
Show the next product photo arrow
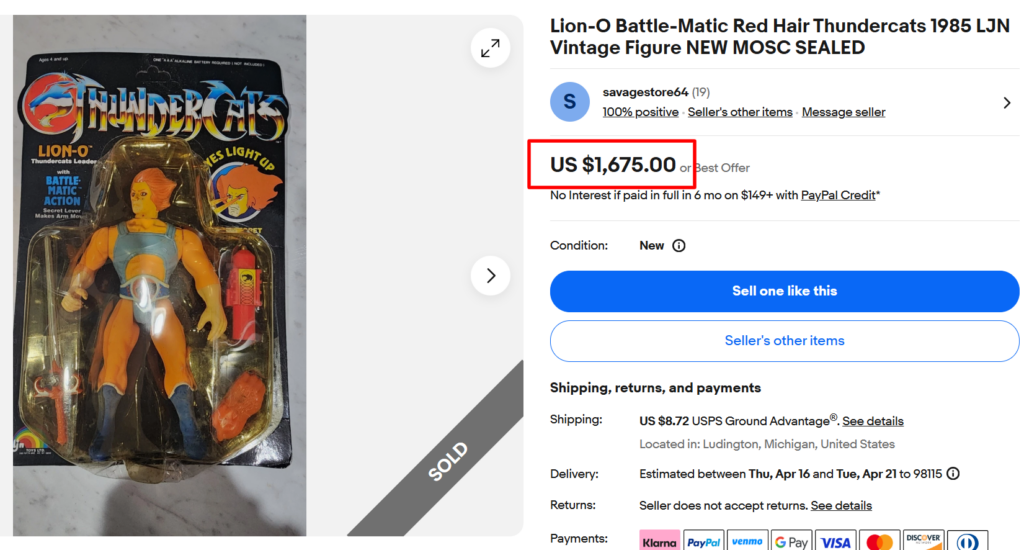coord(490,275)
